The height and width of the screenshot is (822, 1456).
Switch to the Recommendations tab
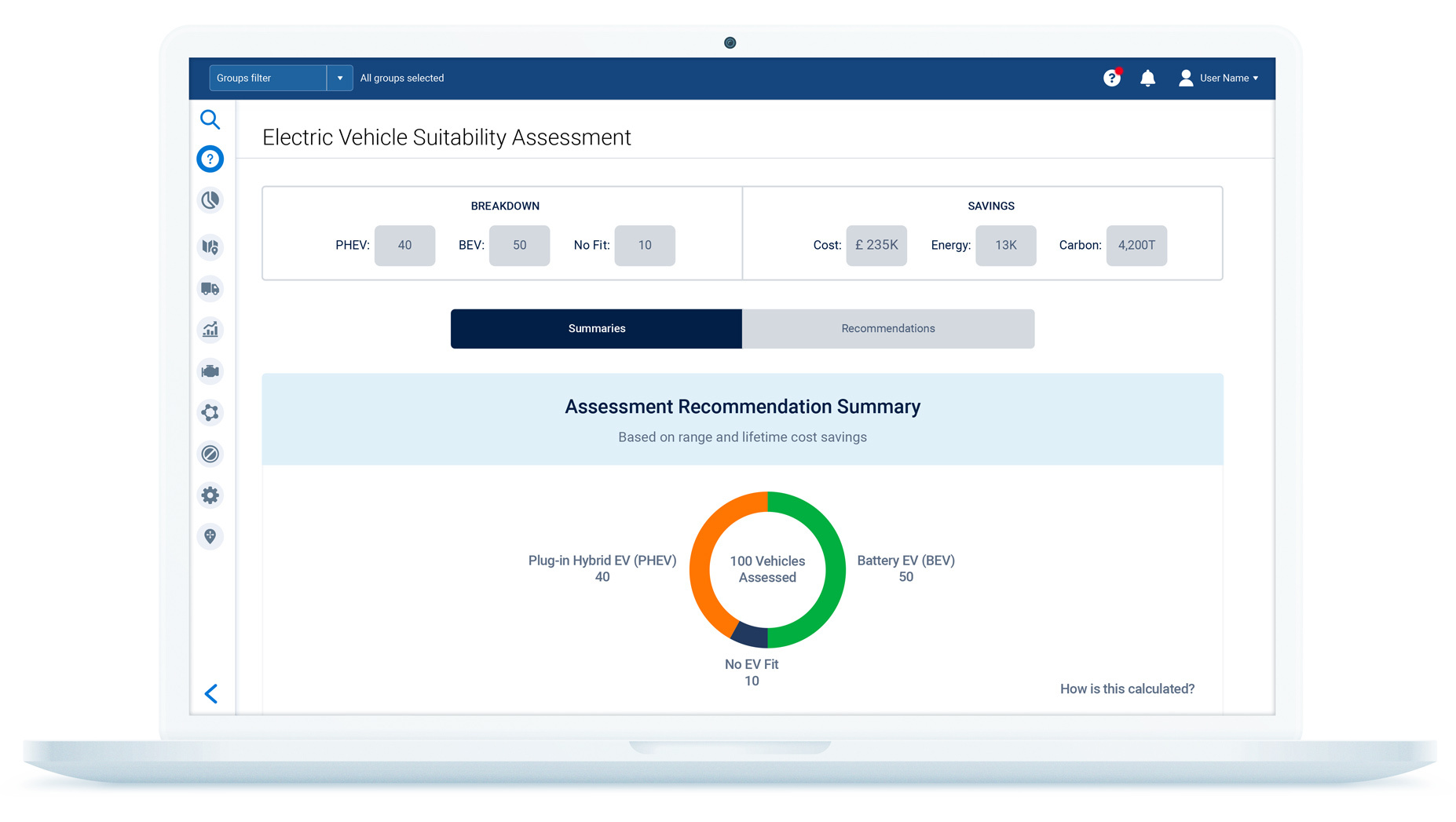[x=887, y=328]
